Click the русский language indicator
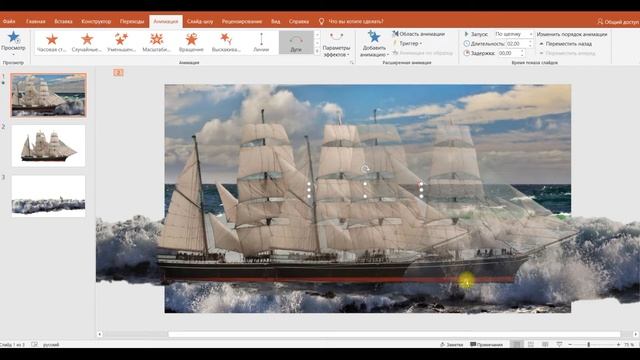 (x=51, y=344)
